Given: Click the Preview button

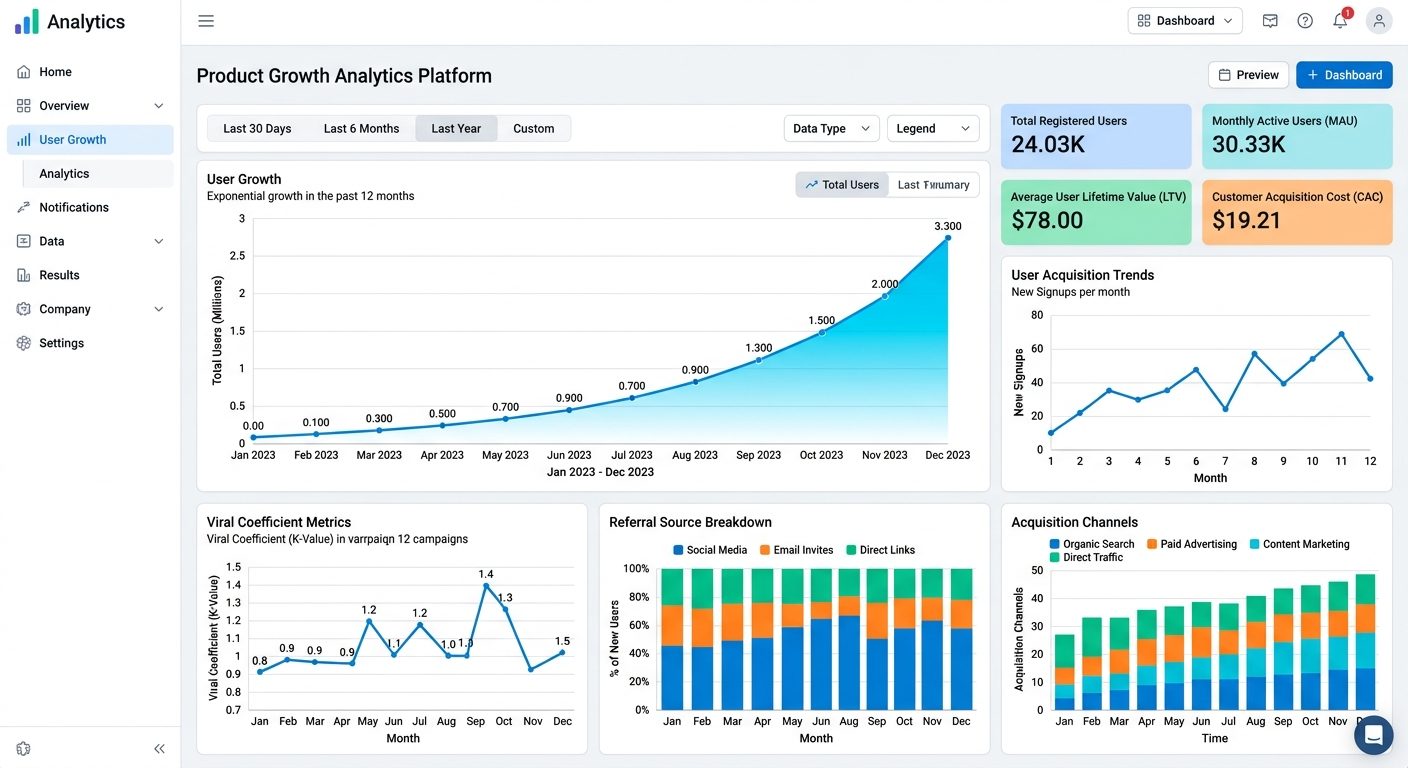Looking at the screenshot, I should click(x=1248, y=75).
